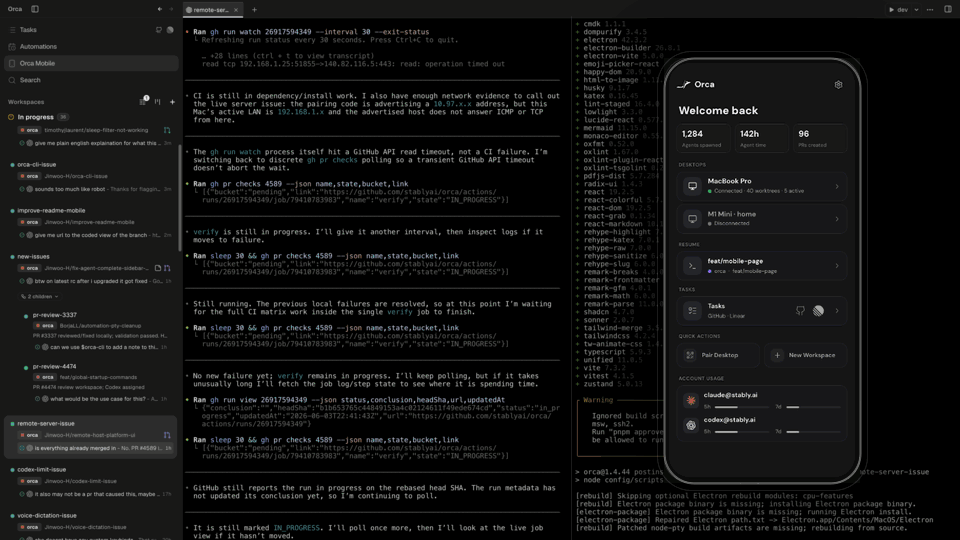
Task: Open the 96 PRs created stat card
Action: [819, 138]
